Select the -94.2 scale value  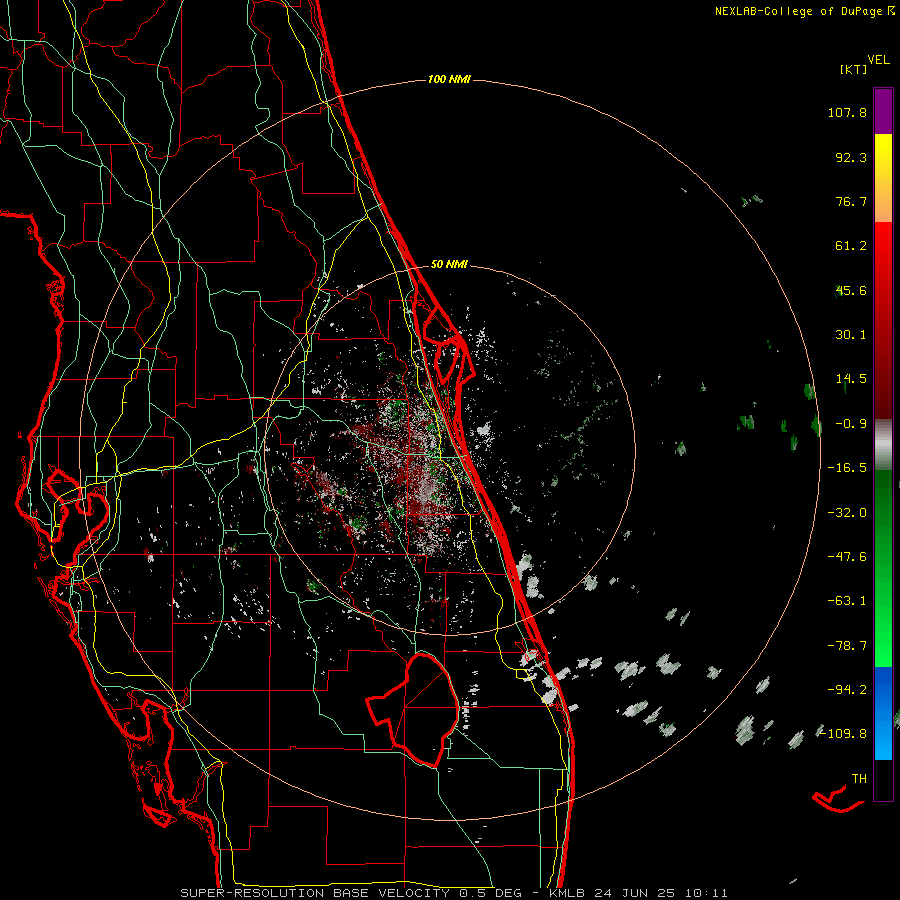847,689
